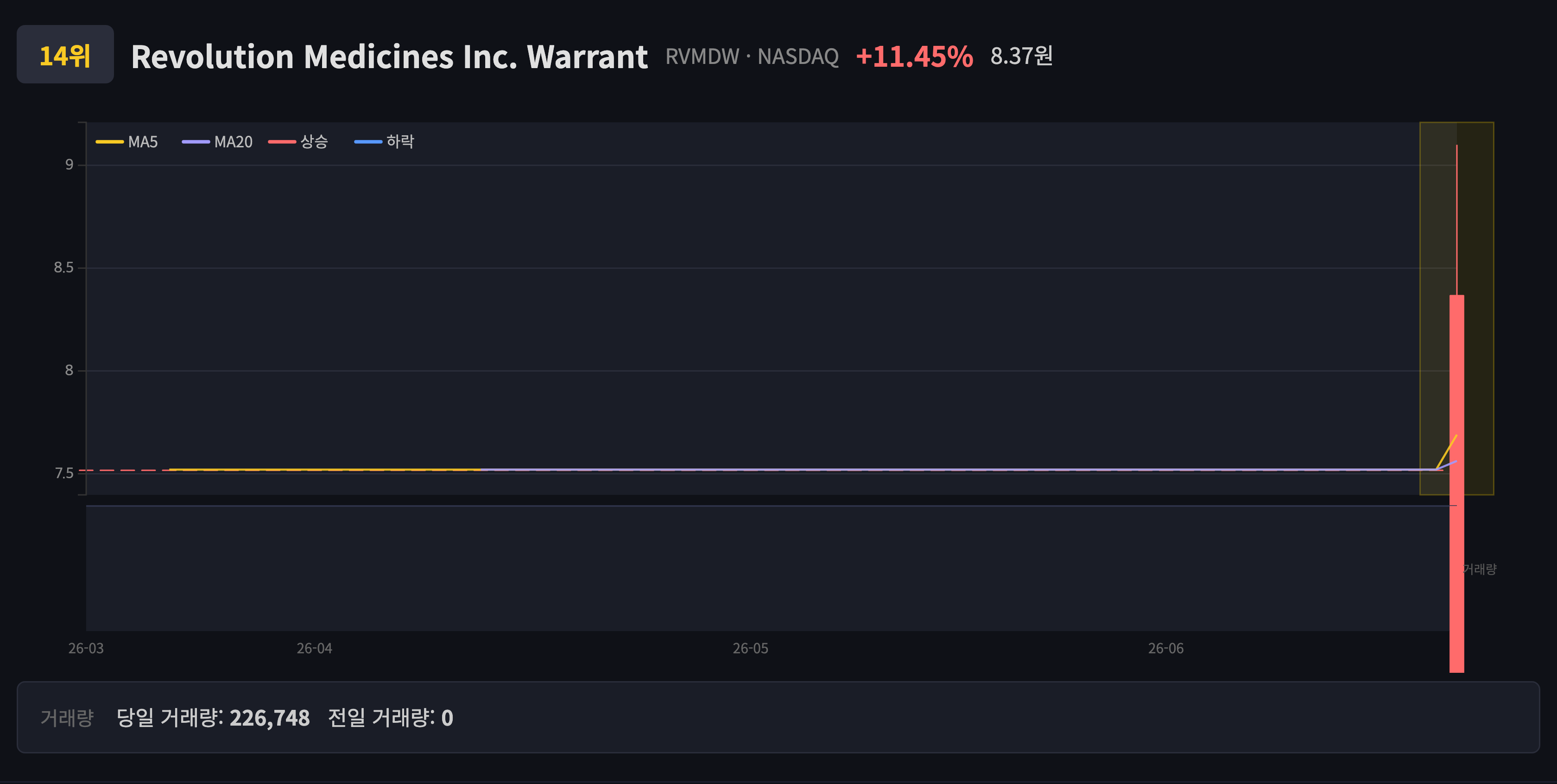Click the y-axis label 8.5
This screenshot has width=1557, height=784.
[63, 268]
